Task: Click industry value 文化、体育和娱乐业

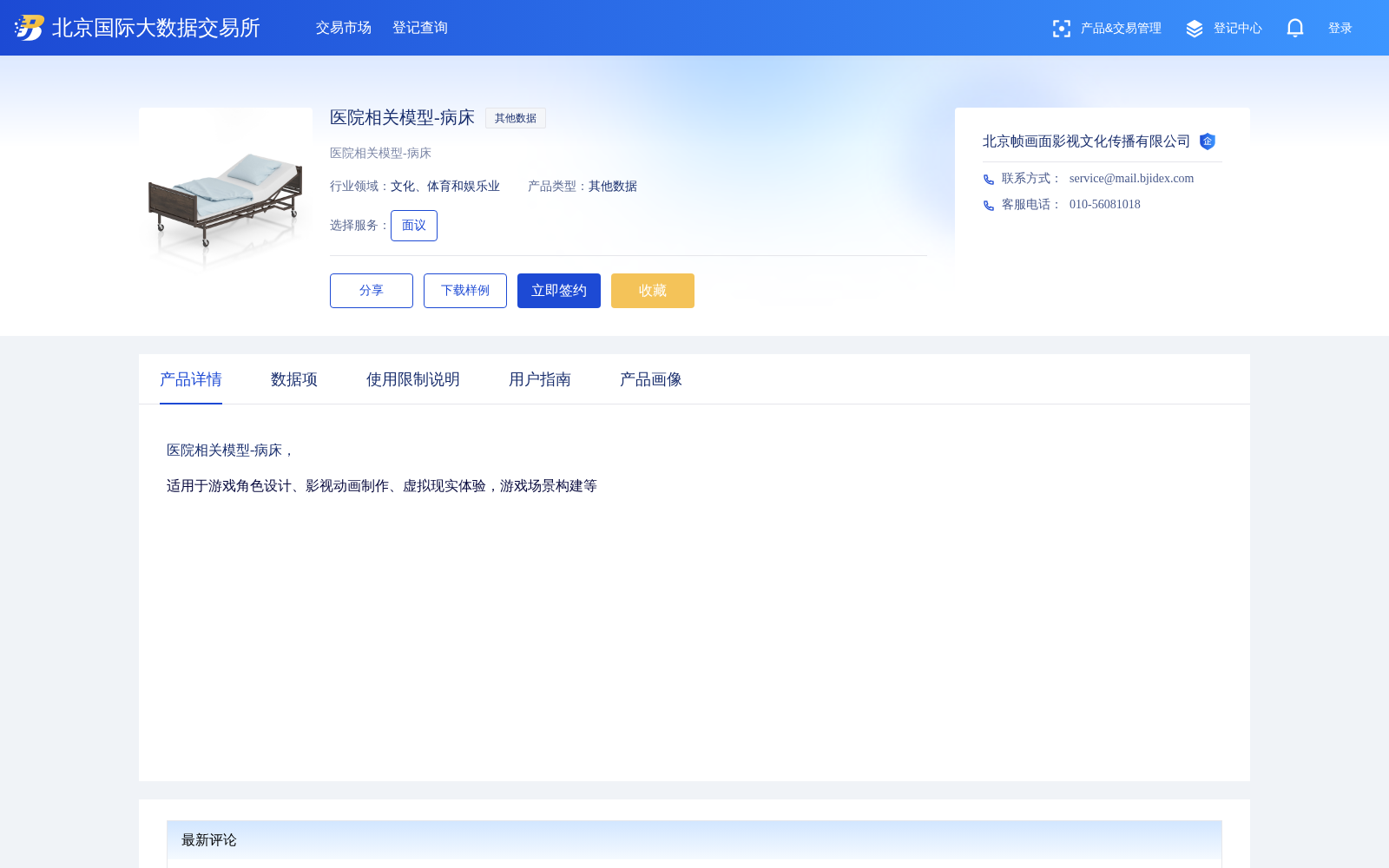Action: pyautogui.click(x=445, y=187)
